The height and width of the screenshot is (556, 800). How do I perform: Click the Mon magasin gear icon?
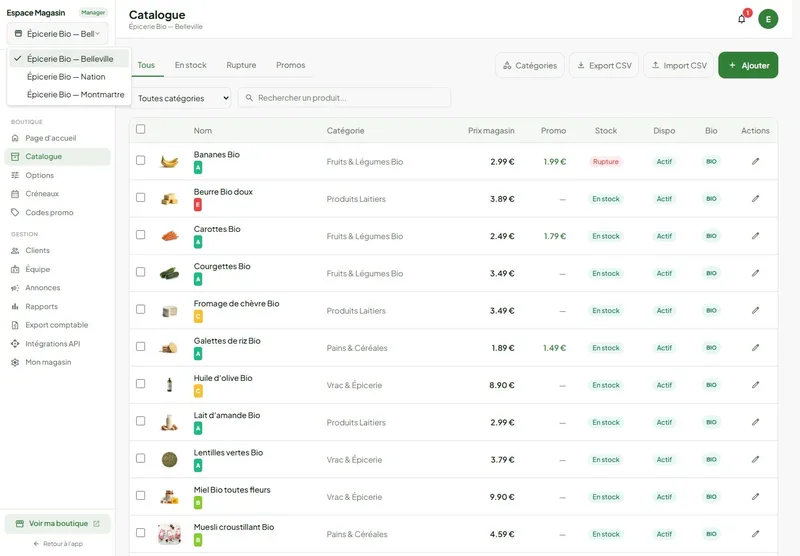15,362
